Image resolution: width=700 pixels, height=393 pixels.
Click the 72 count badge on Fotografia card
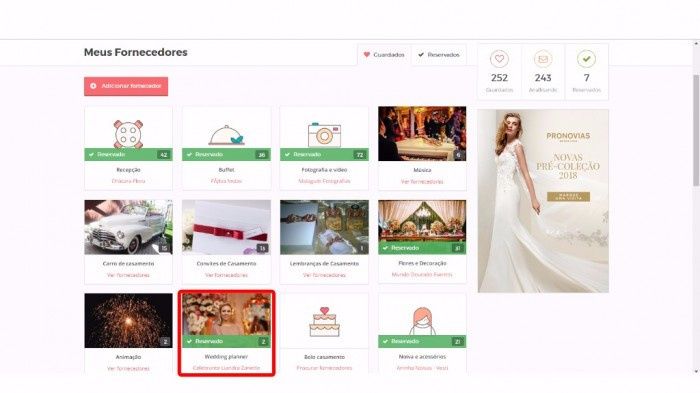click(360, 155)
